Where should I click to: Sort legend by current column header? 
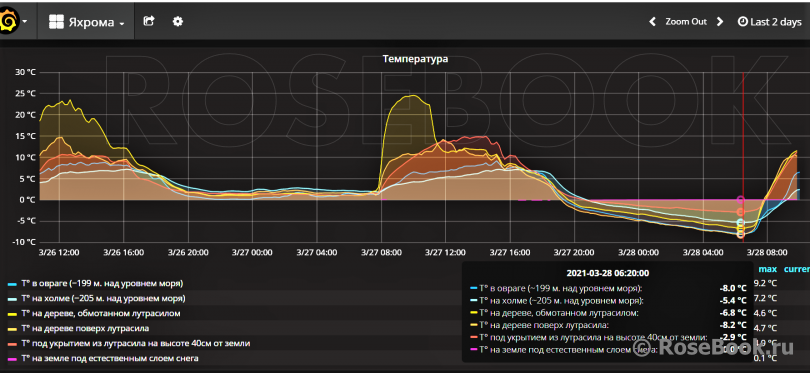pos(797,269)
